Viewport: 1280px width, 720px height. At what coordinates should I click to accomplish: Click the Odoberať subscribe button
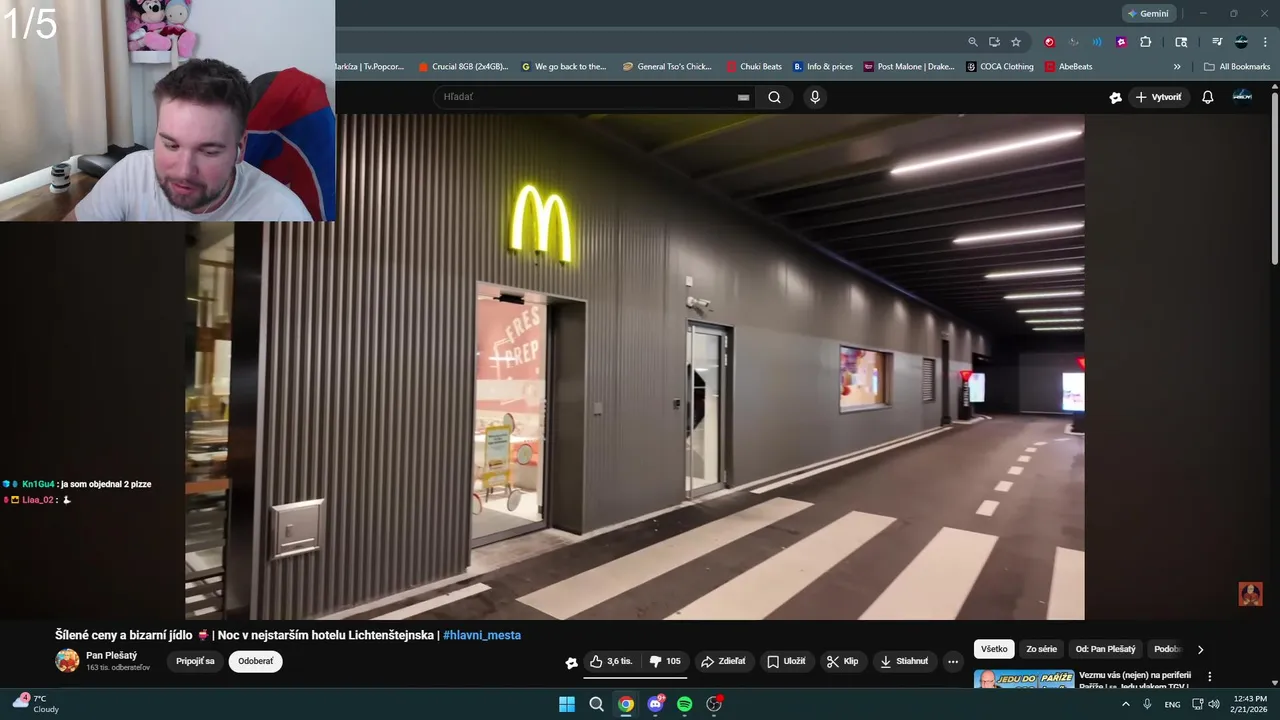click(x=255, y=661)
